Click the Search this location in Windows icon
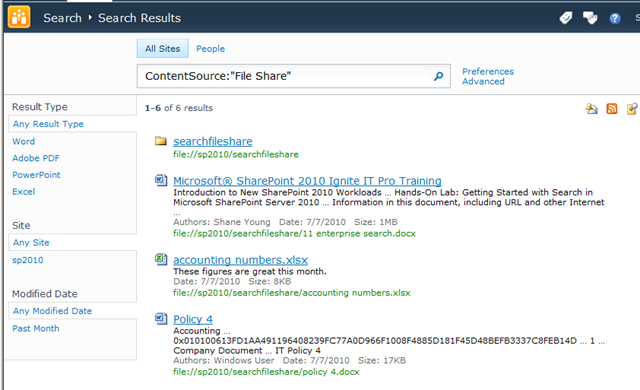 click(x=632, y=109)
